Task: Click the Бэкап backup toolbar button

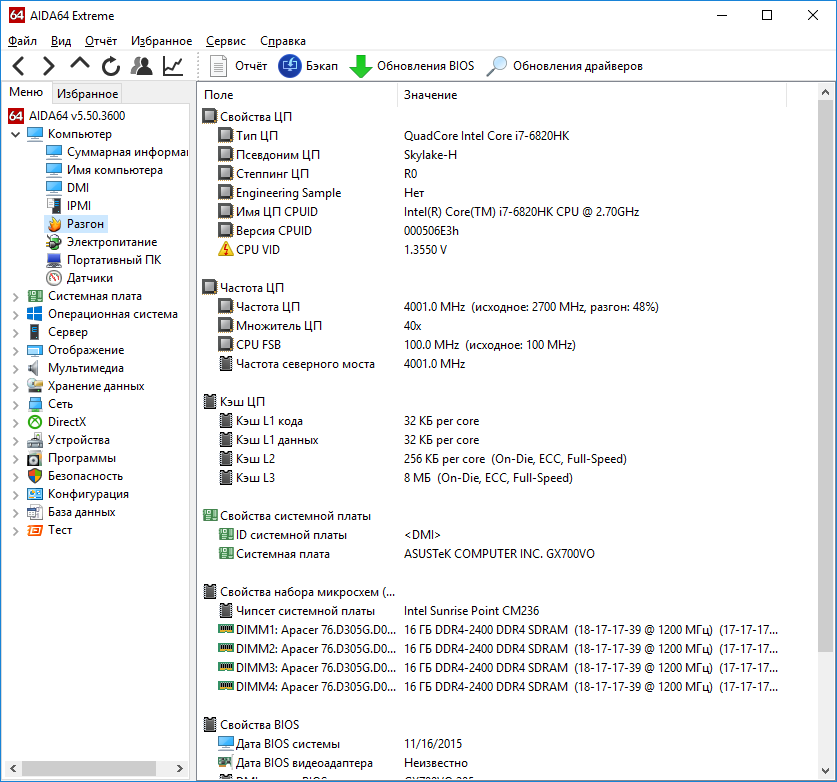Action: tap(308, 66)
